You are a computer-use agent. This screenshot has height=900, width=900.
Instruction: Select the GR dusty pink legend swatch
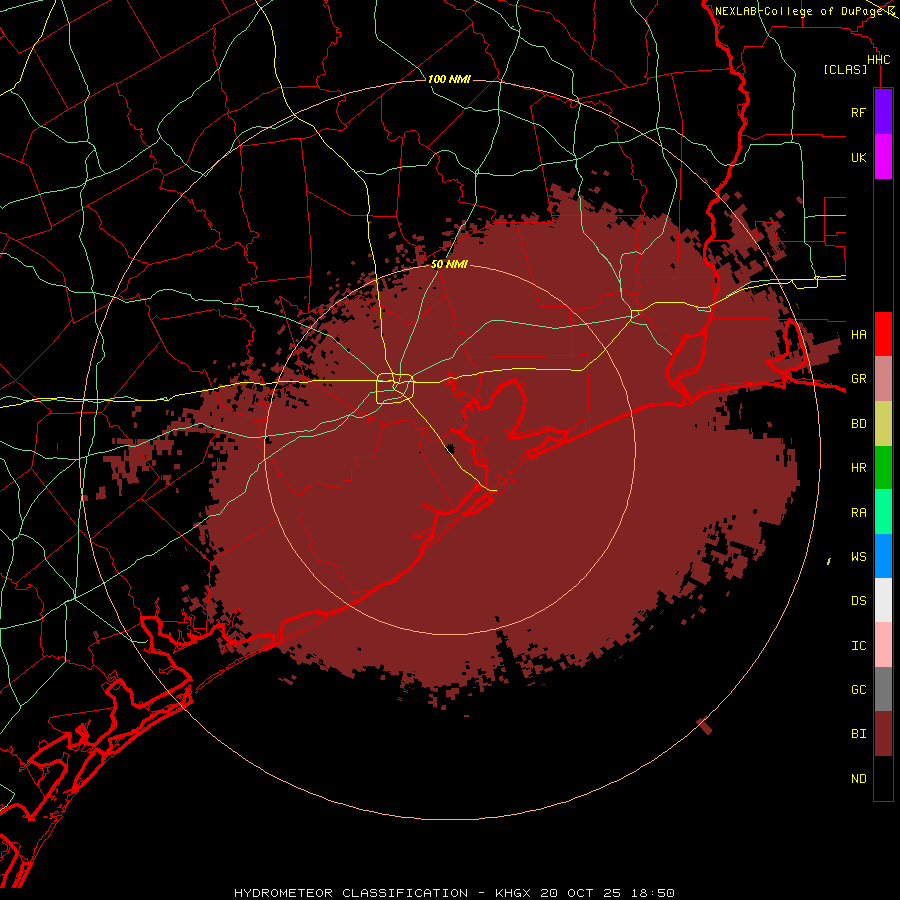click(x=883, y=379)
